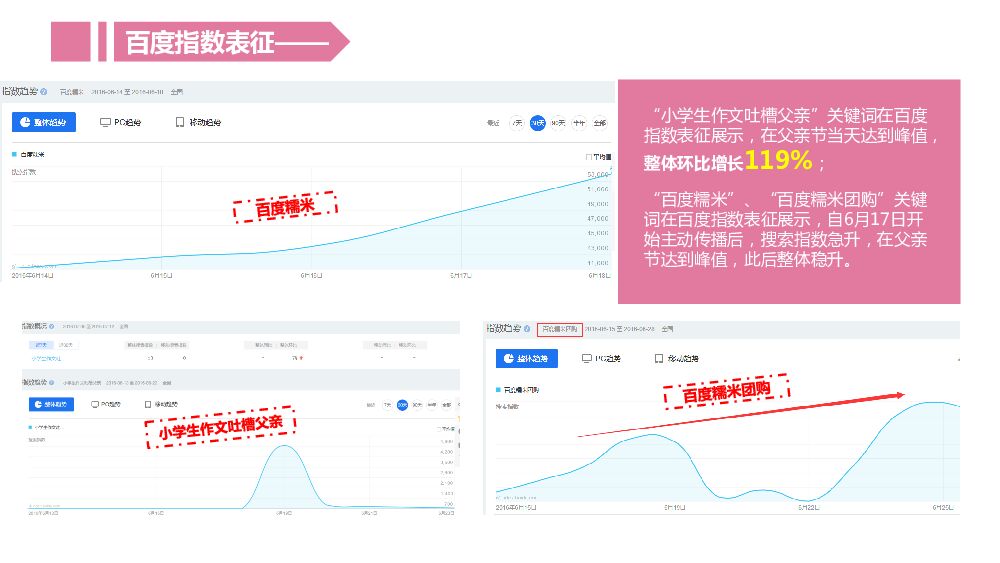Switch to PC趋势 in the 小学生作文吐槽父亲 chart
This screenshot has height=563, width=1000.
(x=106, y=404)
